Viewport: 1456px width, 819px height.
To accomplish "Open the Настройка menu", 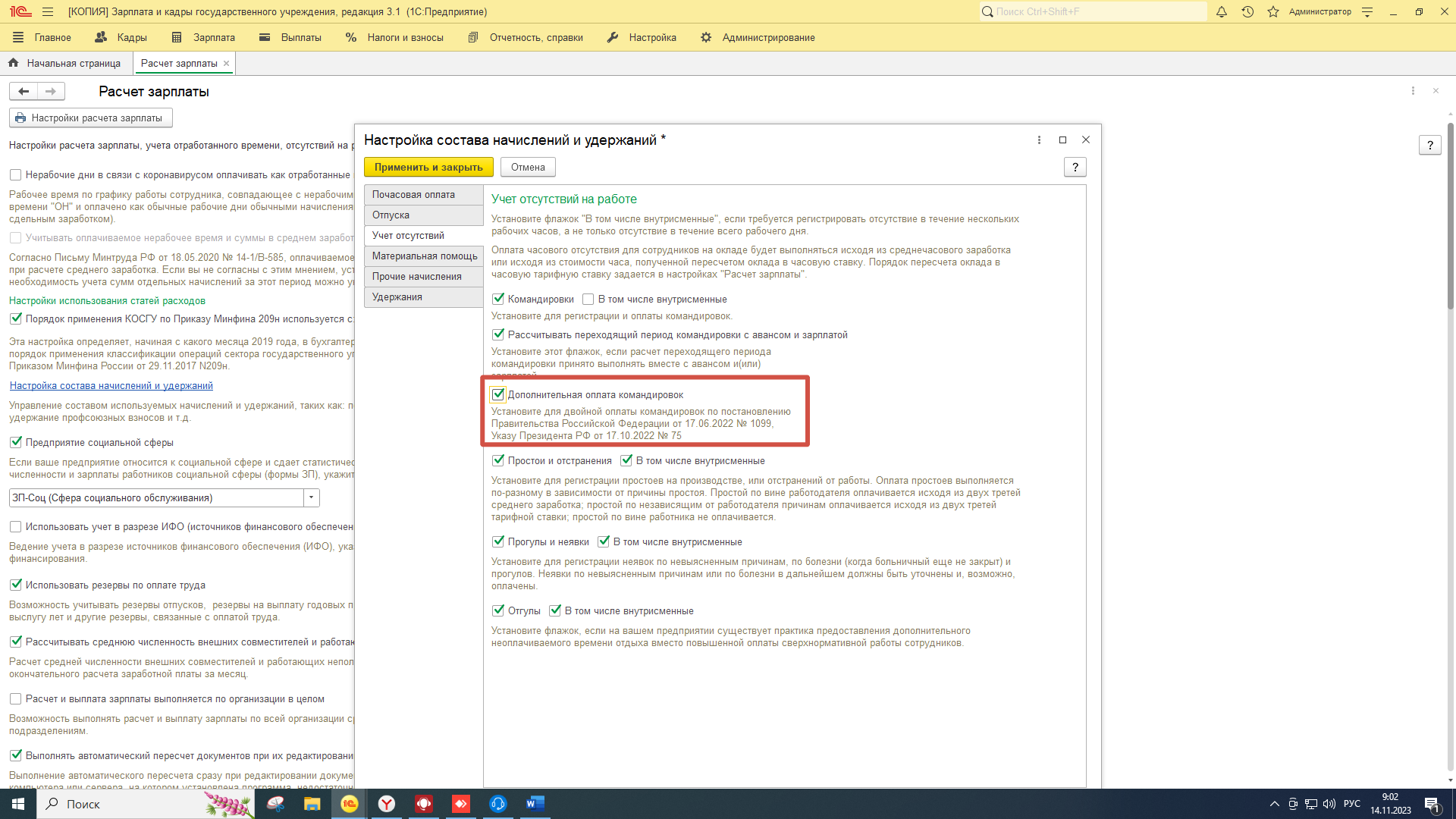I will coord(642,37).
